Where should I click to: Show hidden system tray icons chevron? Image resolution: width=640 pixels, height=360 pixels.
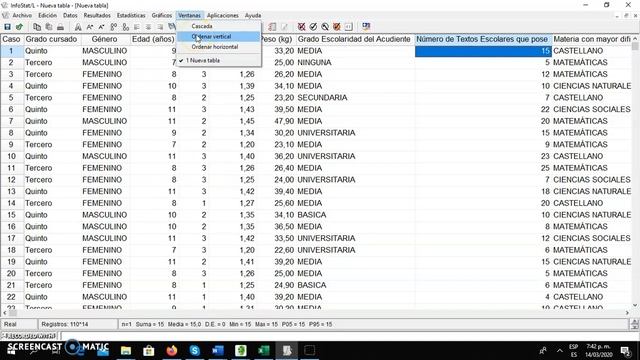coord(560,351)
